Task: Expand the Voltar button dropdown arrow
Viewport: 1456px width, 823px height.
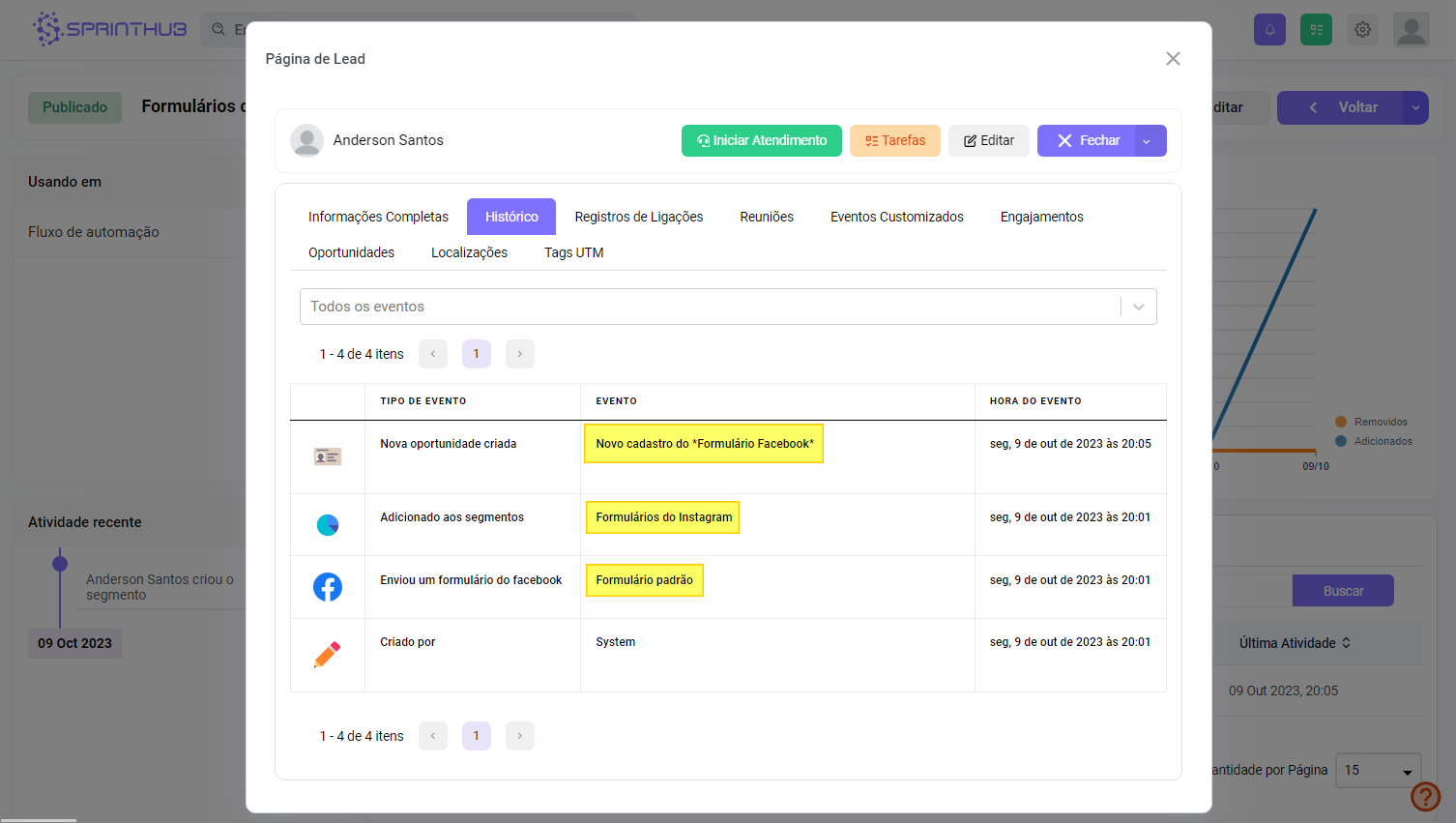Action: tap(1415, 107)
